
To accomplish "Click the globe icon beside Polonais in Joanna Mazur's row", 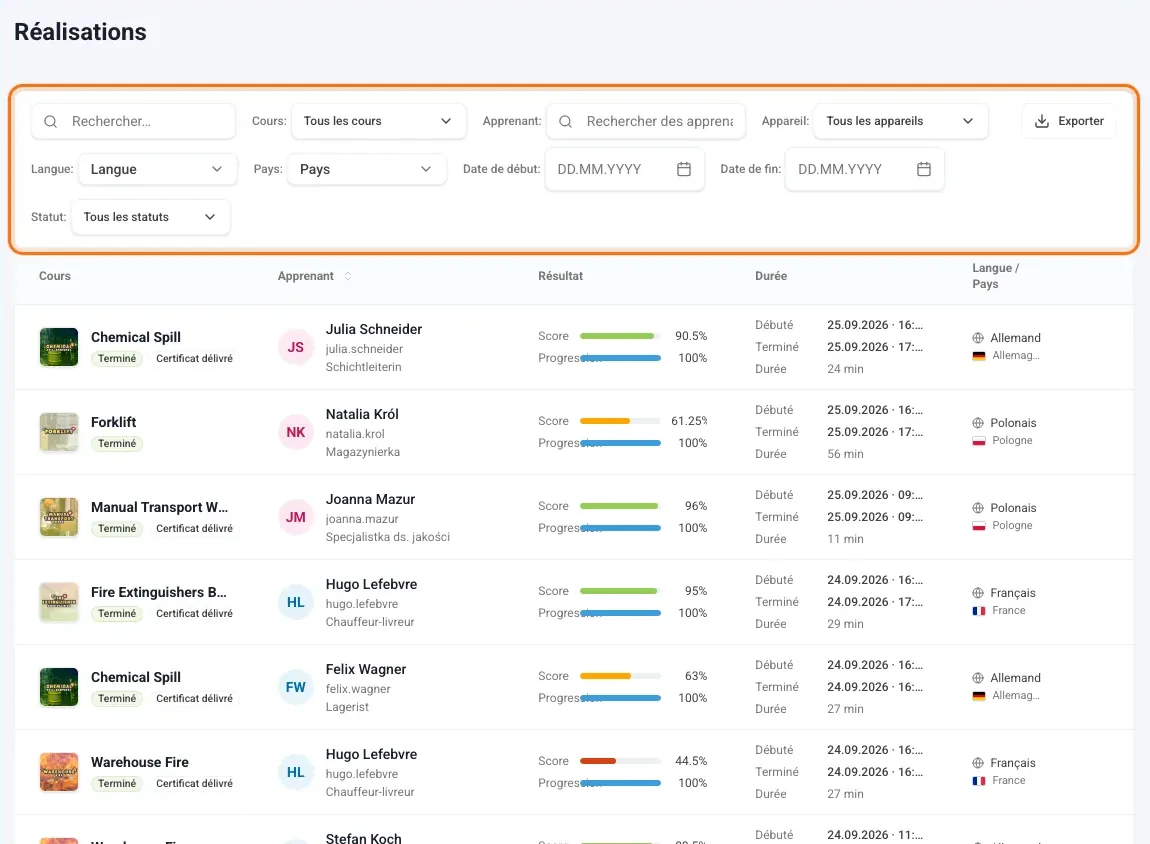I will [x=978, y=508].
